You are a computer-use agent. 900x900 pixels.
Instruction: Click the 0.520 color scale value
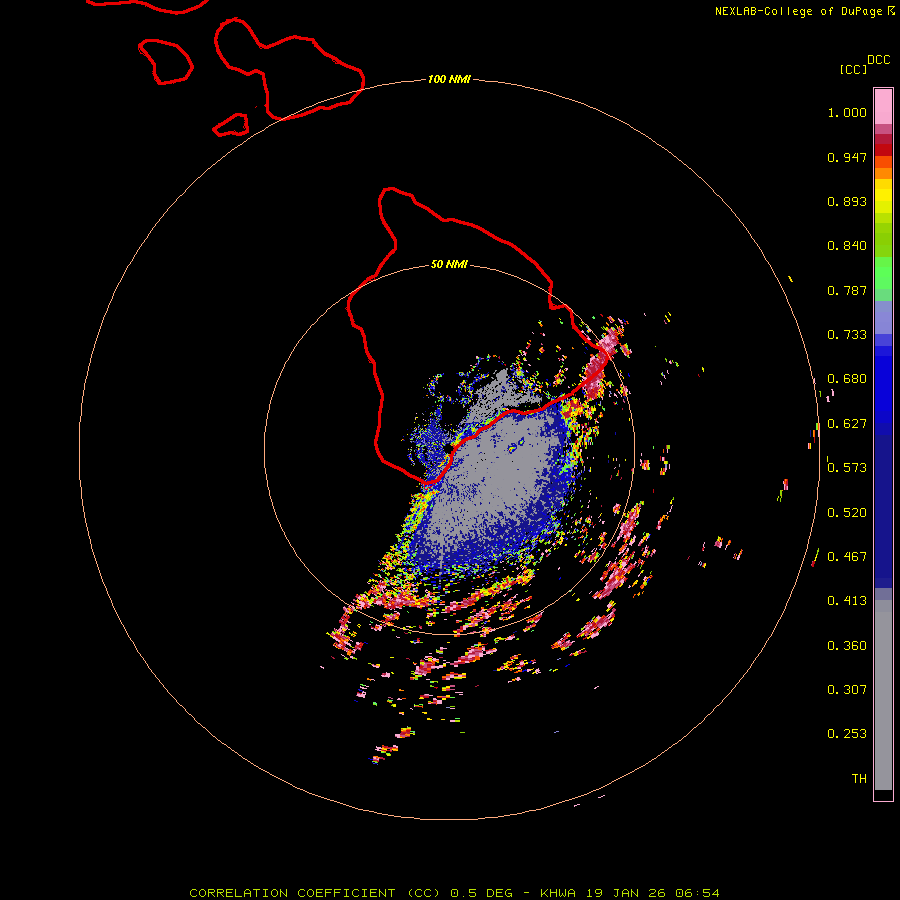pos(847,513)
